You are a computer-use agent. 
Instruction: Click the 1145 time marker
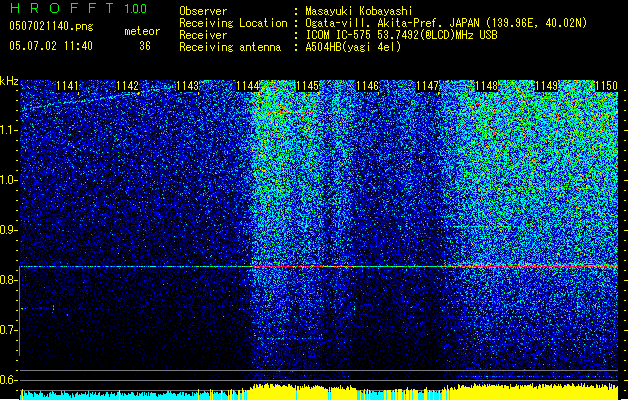(307, 86)
